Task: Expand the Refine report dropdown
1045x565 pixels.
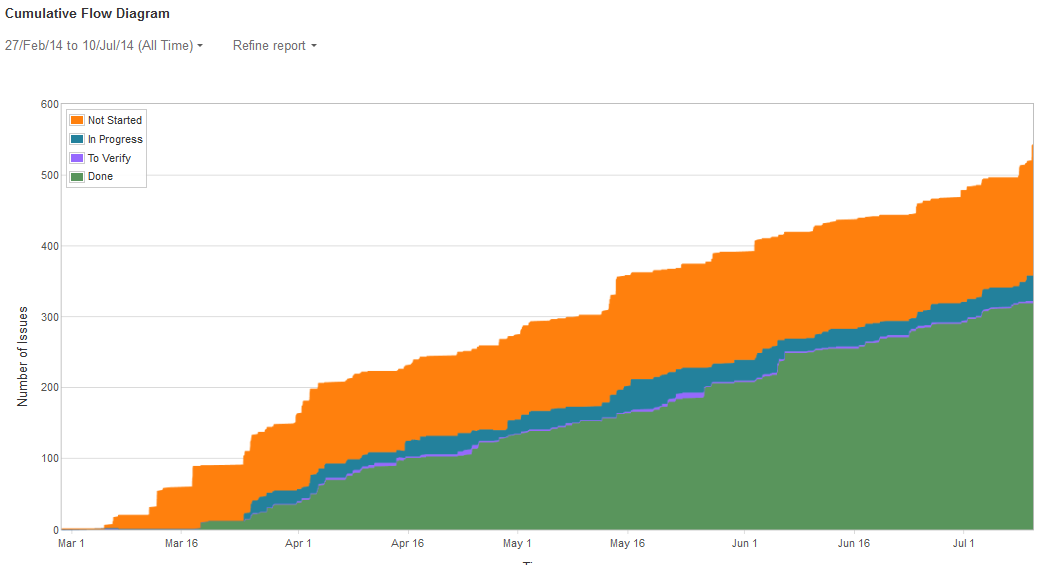Action: click(x=274, y=46)
